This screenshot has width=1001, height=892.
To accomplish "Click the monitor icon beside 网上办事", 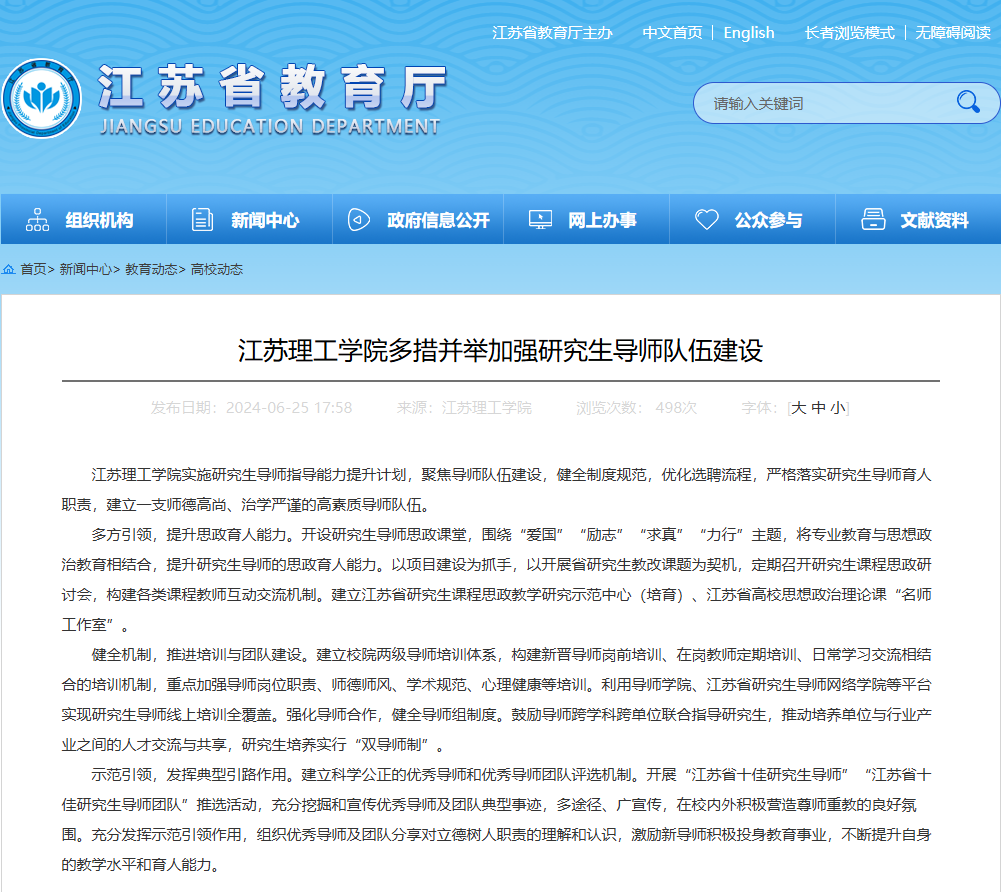I will pyautogui.click(x=540, y=220).
